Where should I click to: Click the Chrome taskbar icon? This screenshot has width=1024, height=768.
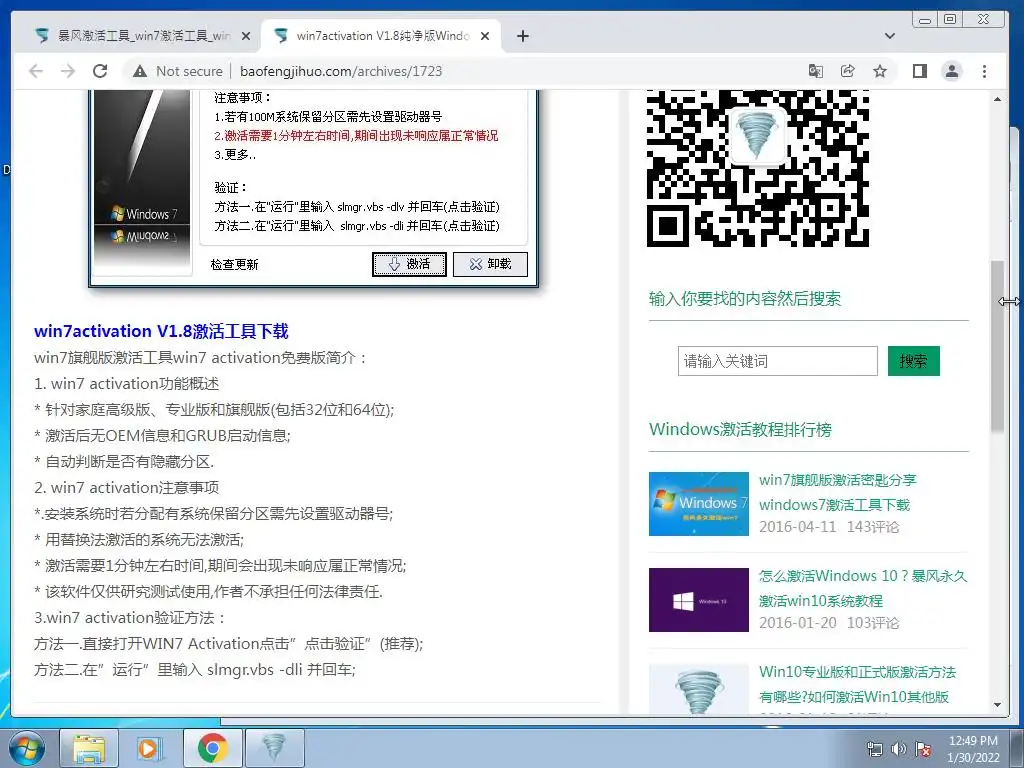point(212,748)
